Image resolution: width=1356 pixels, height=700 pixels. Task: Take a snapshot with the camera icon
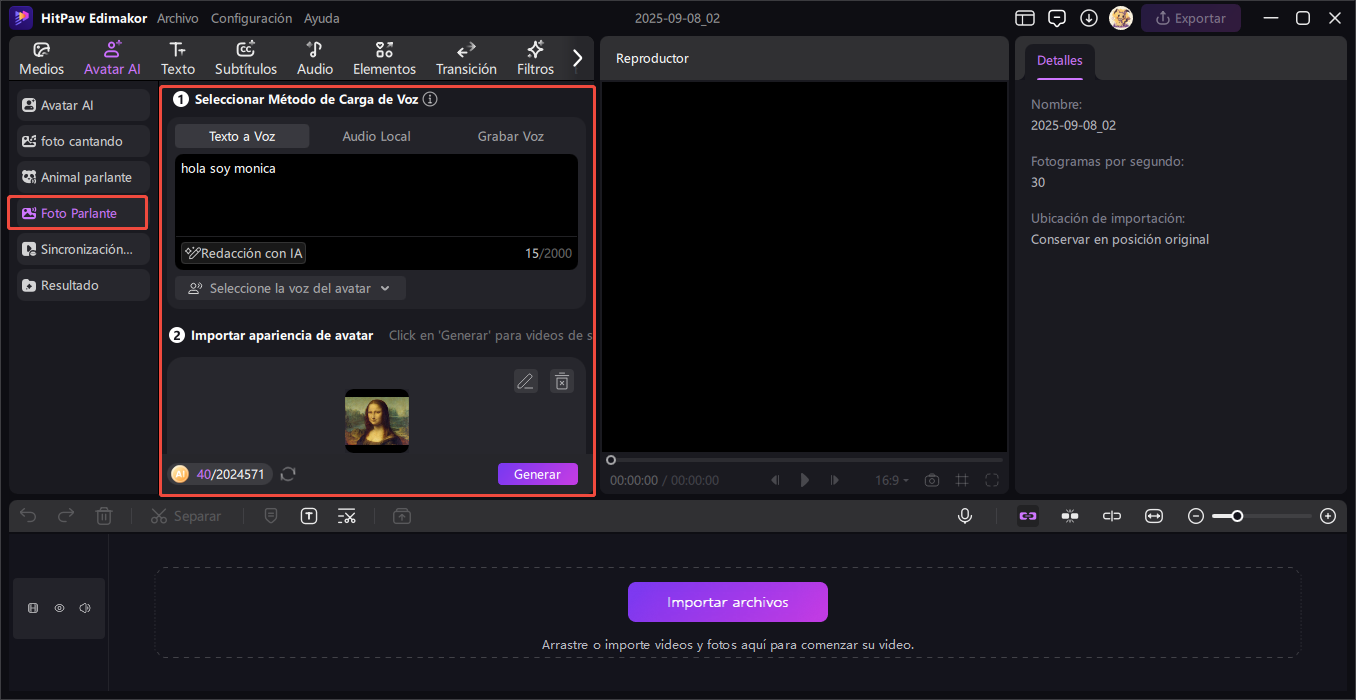pyautogui.click(x=932, y=480)
